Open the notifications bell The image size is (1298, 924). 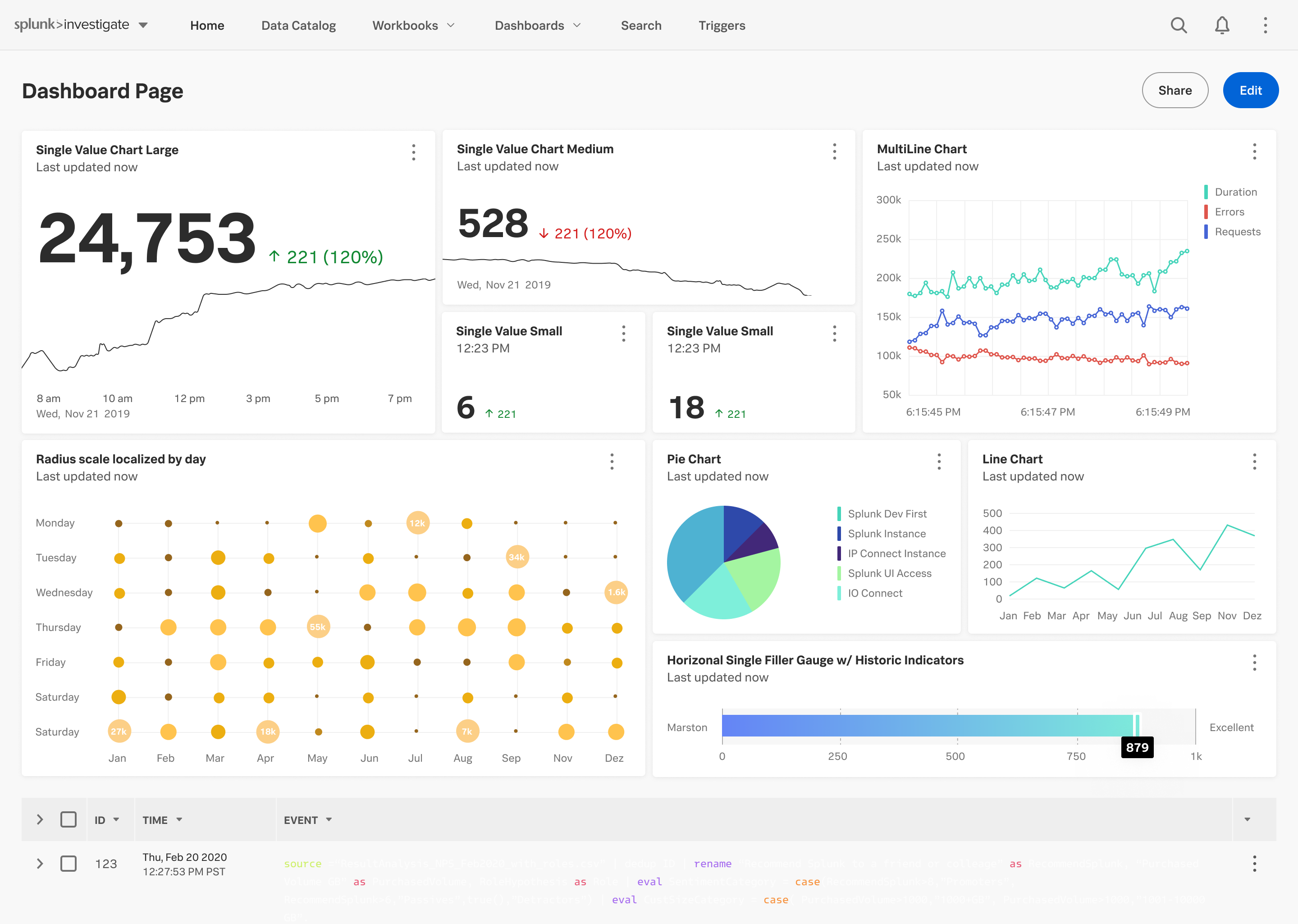click(x=1222, y=25)
